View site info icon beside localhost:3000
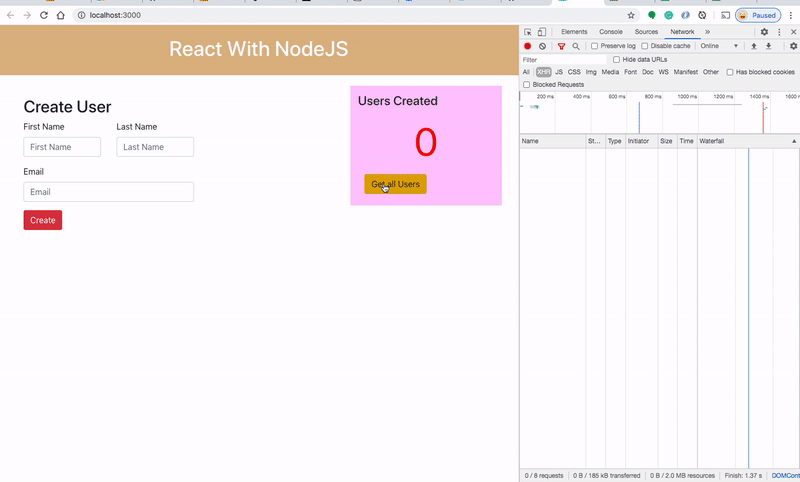This screenshot has height=482, width=800. pos(81,15)
